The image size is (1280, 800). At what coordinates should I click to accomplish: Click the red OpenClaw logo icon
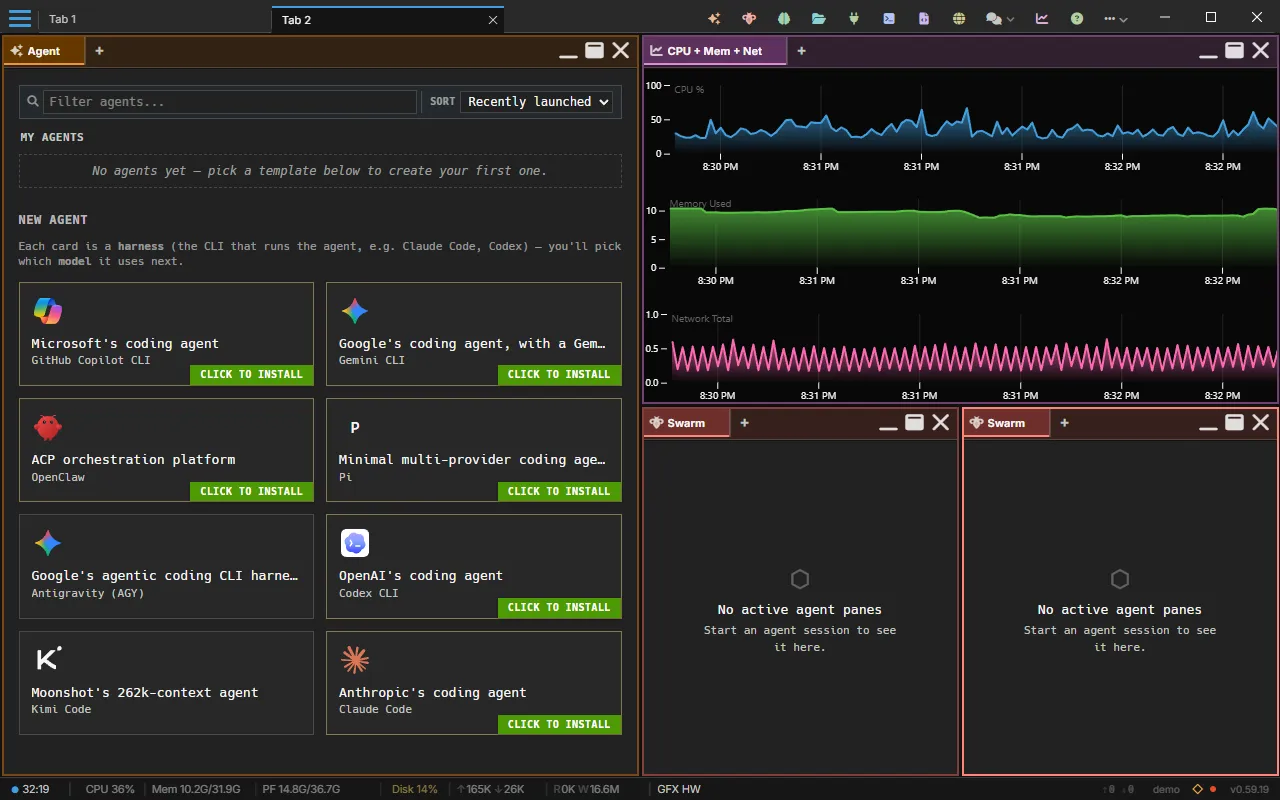coord(47,428)
